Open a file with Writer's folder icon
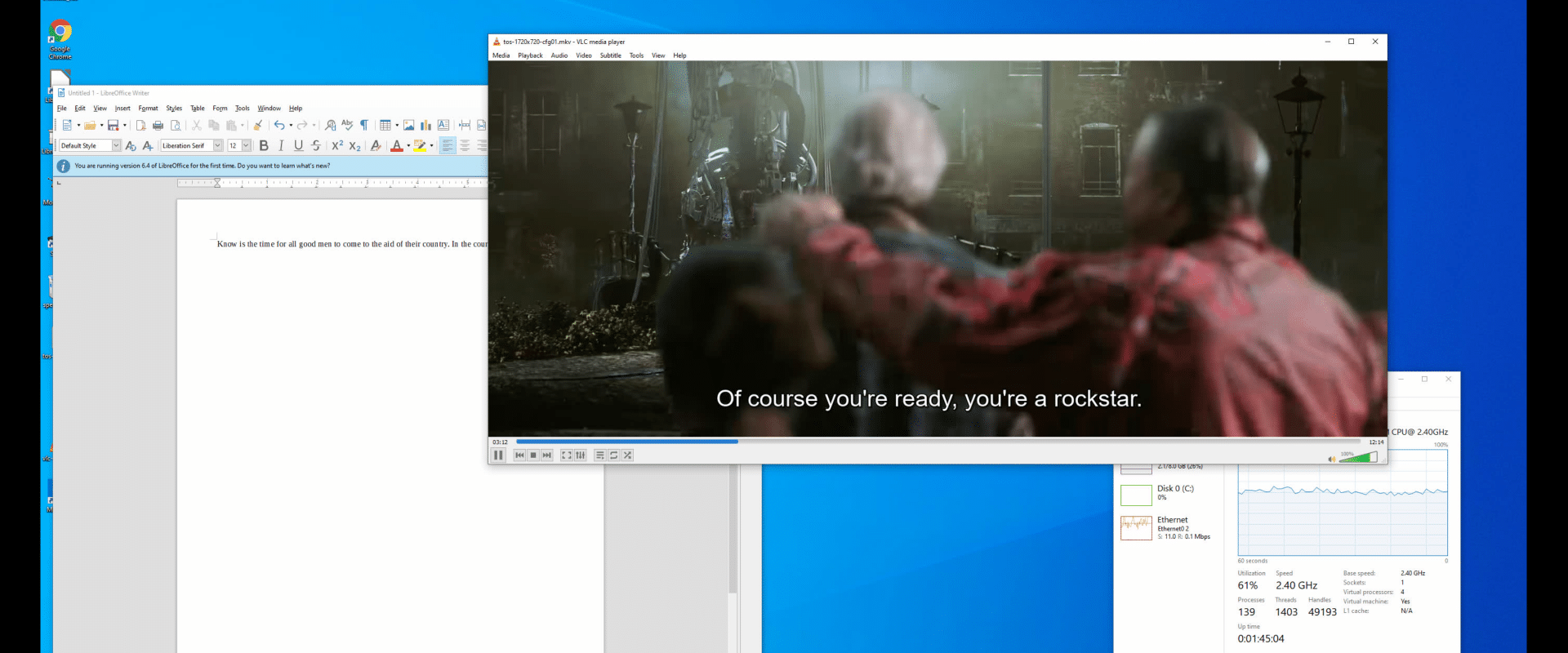Viewport: 1568px width, 653px height. click(x=90, y=125)
